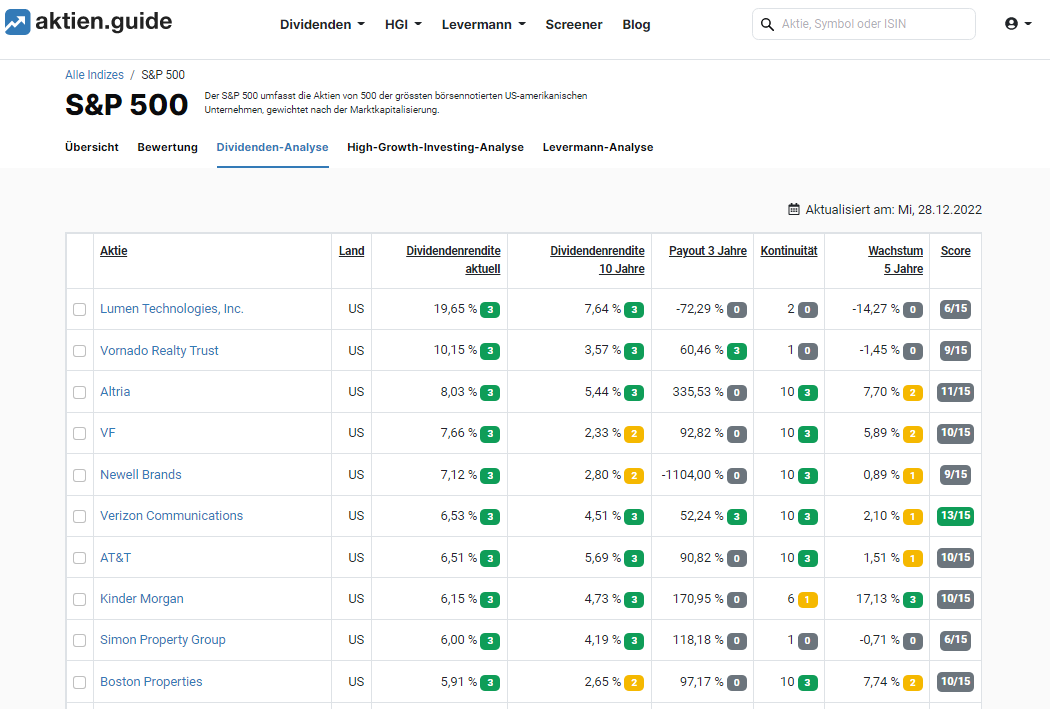Tick the Lumen Technologies checkbox
The width and height of the screenshot is (1050, 709).
click(80, 309)
